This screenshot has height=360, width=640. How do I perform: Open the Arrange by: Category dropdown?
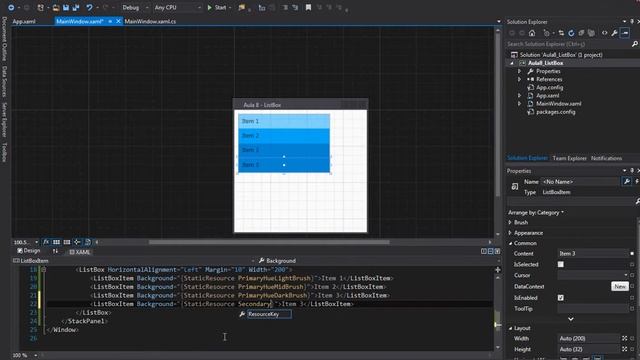[x=536, y=212]
